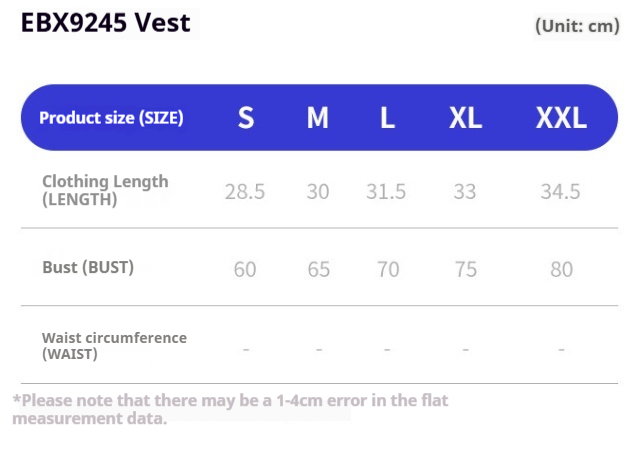The image size is (633, 462).
Task: Click the "Waist circumference (WAIST)" row label
Action: point(114,345)
